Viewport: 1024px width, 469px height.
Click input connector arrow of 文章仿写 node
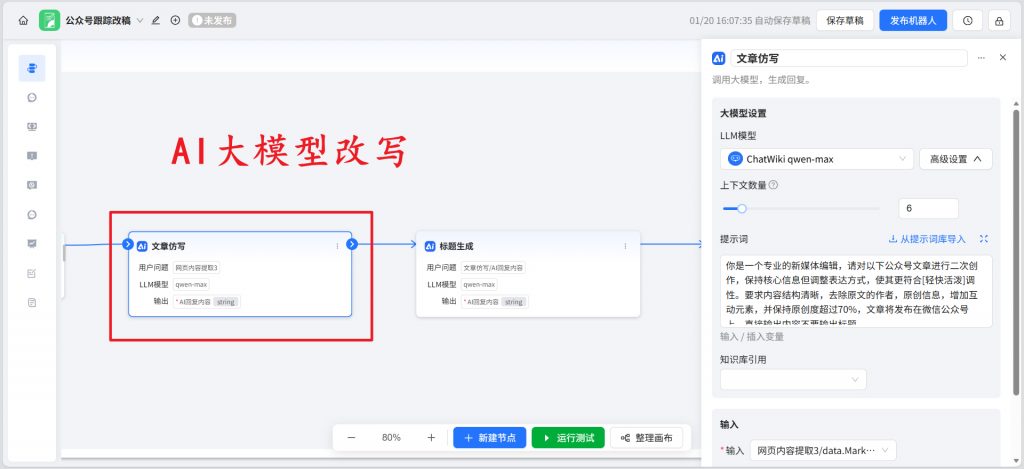tap(128, 244)
